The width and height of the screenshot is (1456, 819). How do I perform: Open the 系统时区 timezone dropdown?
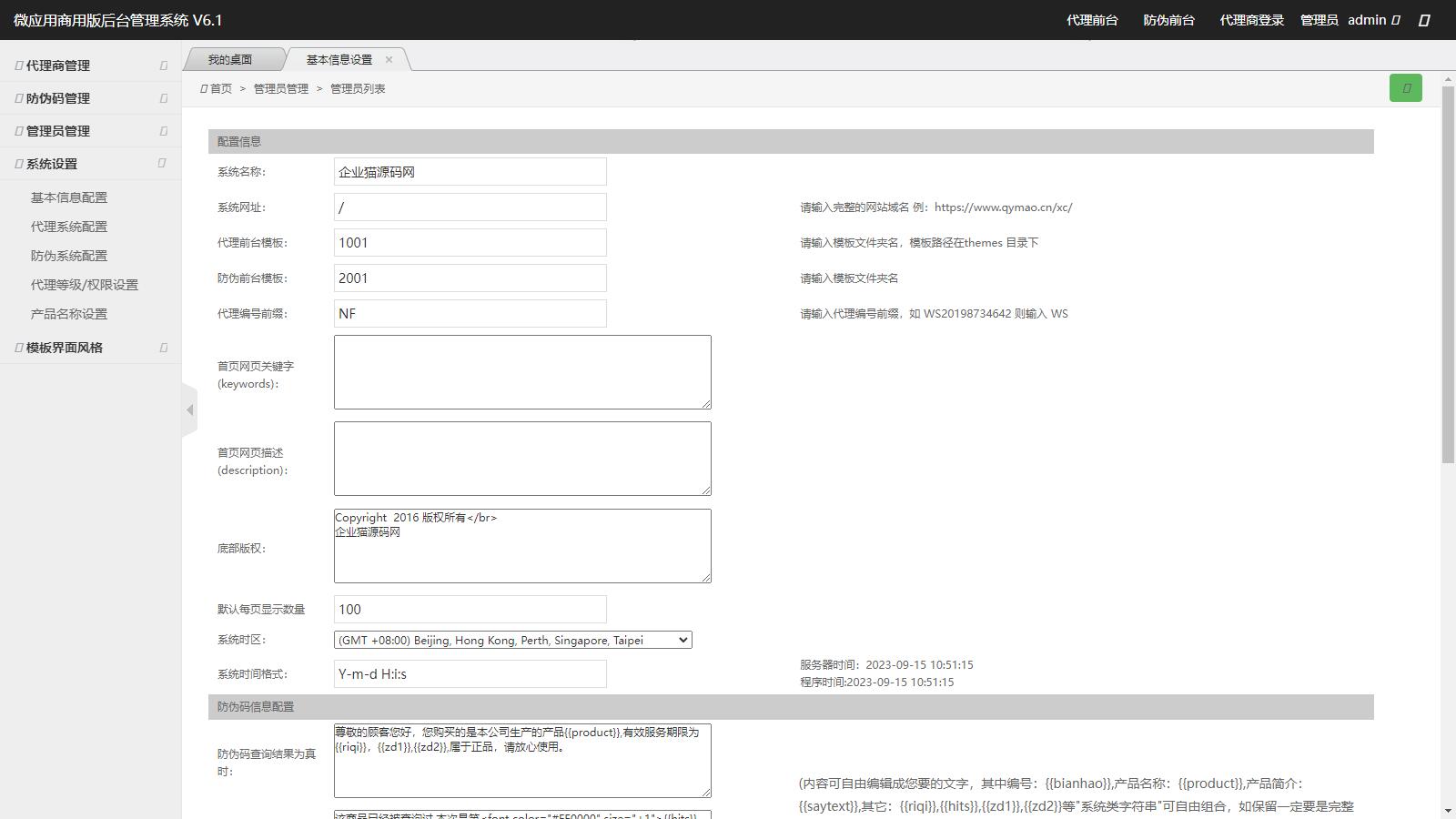point(512,641)
